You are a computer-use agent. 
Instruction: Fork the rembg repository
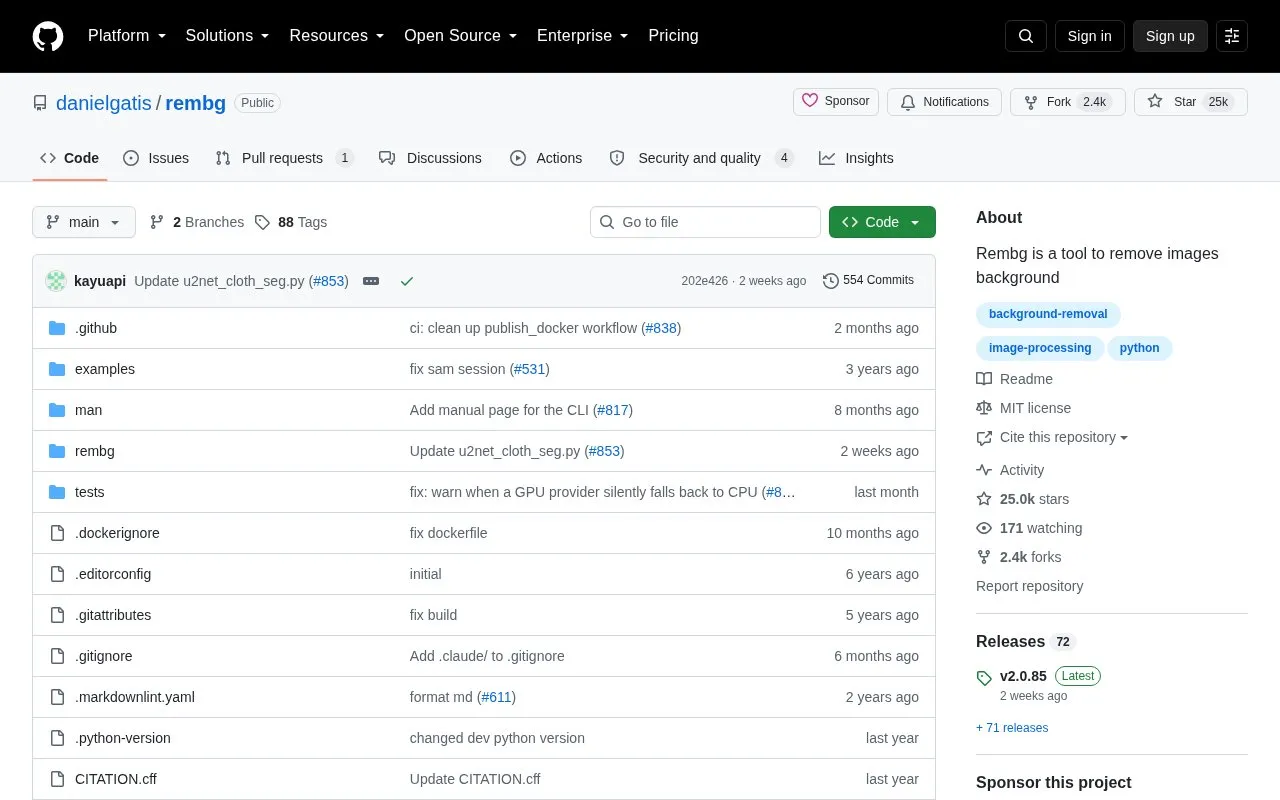[1068, 102]
